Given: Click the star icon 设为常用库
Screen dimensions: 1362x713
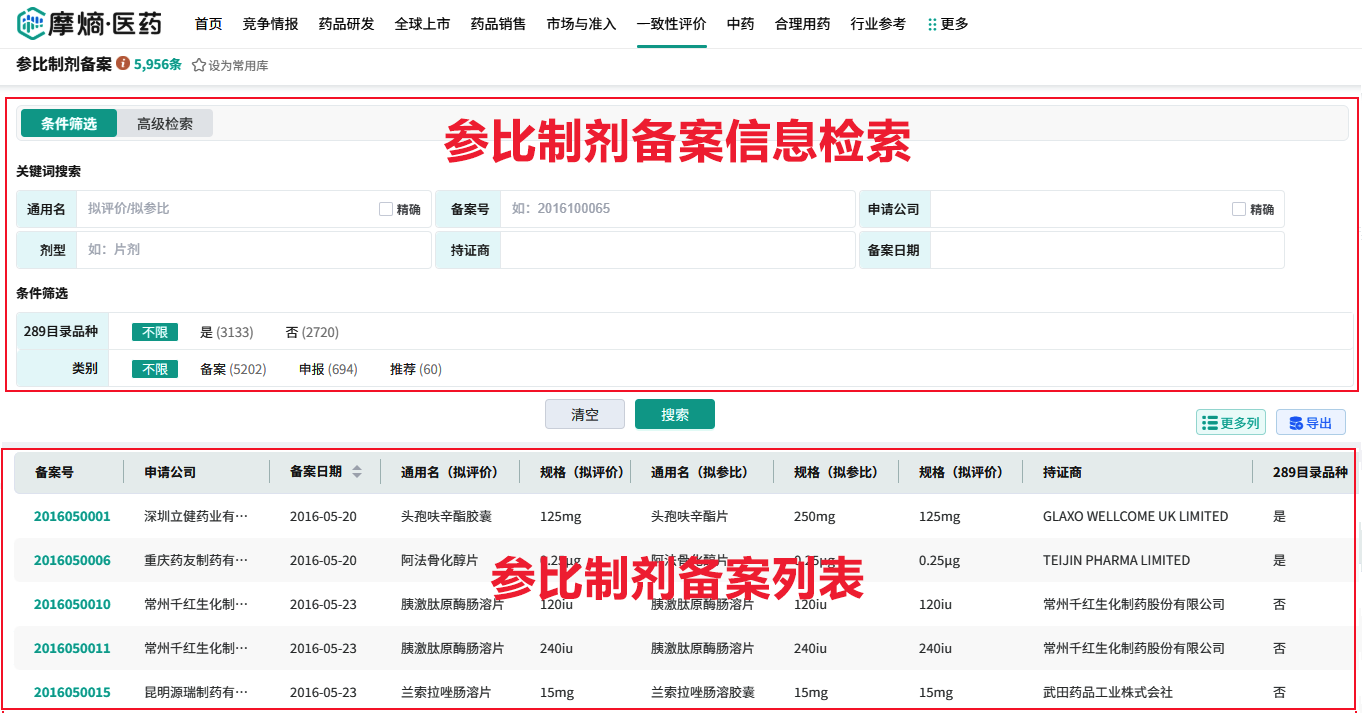Looking at the screenshot, I should coord(199,65).
